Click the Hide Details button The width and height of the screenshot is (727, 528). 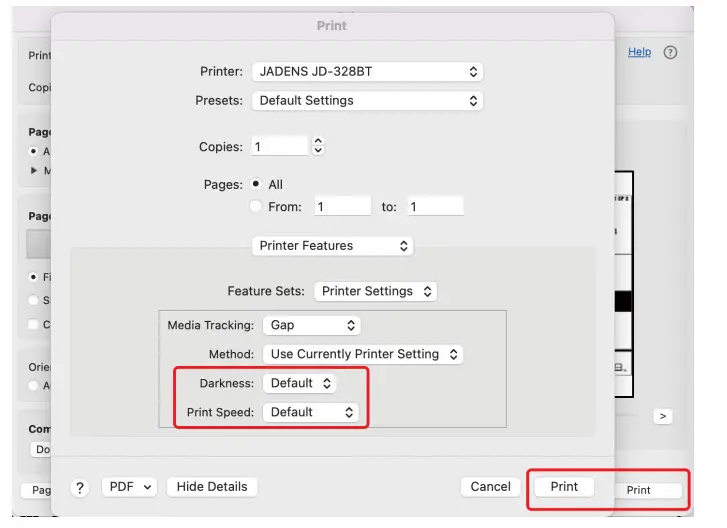click(x=212, y=487)
